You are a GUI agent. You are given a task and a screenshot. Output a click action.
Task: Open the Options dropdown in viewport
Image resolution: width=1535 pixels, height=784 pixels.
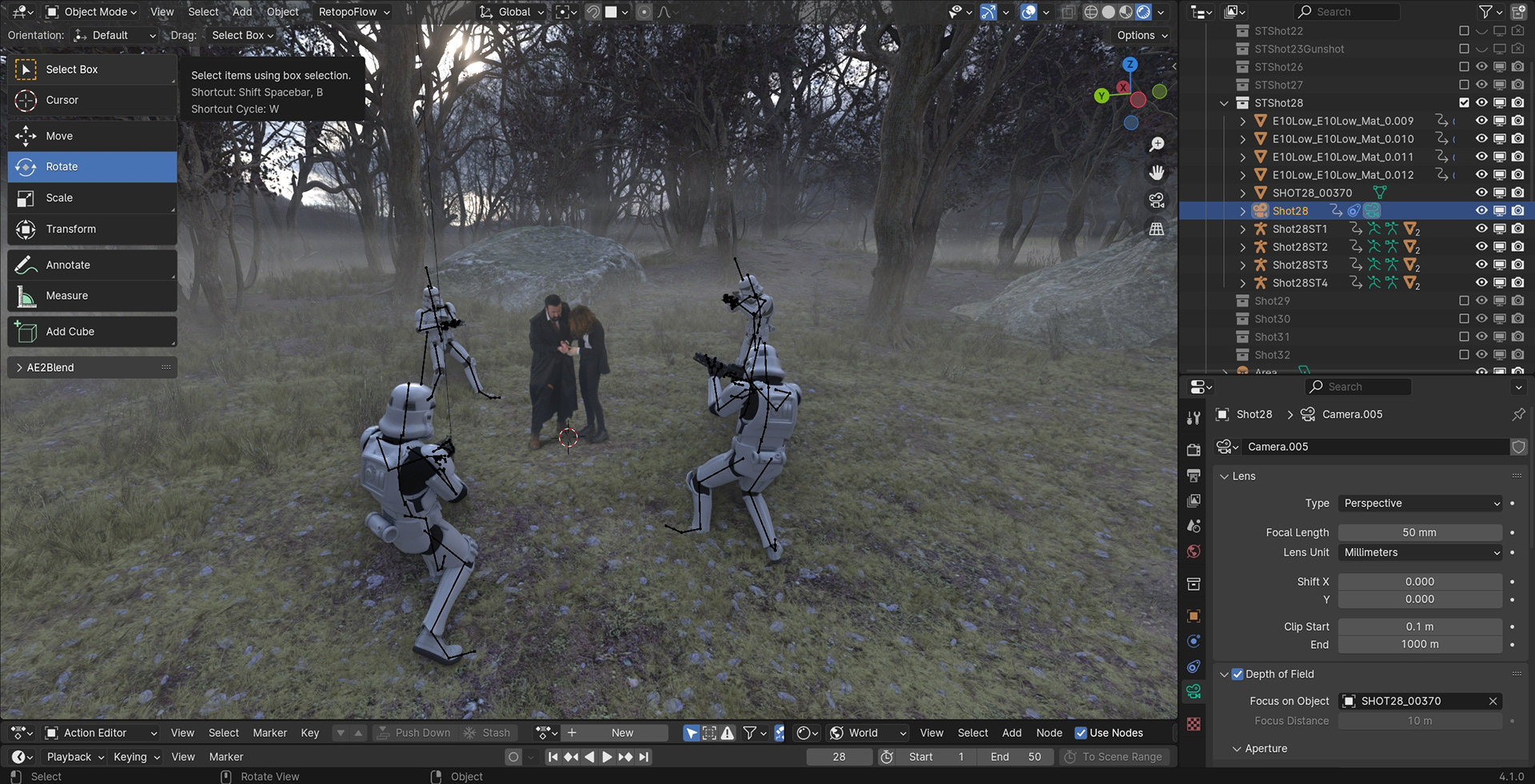1142,35
